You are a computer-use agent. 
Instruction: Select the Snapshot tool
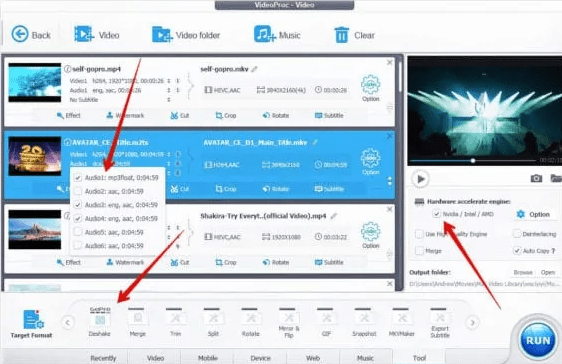tap(364, 322)
